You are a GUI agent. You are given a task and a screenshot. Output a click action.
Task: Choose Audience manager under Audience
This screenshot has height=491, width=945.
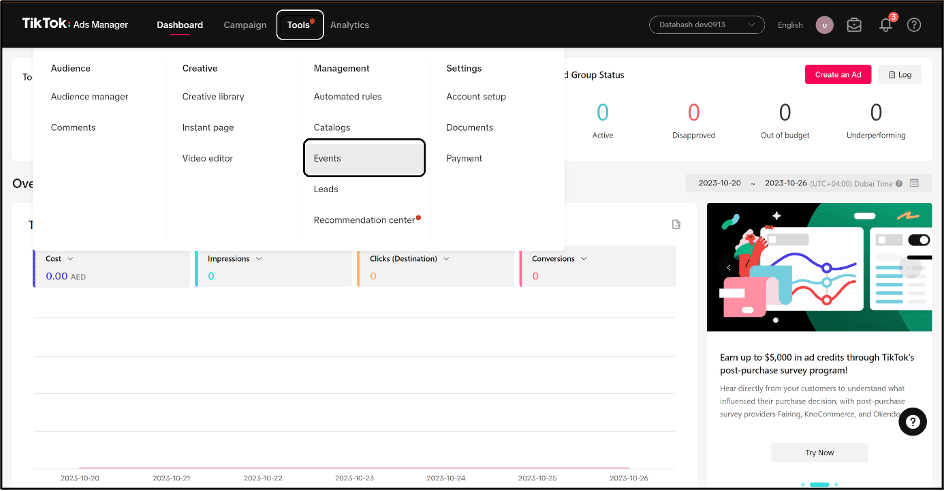(x=90, y=97)
